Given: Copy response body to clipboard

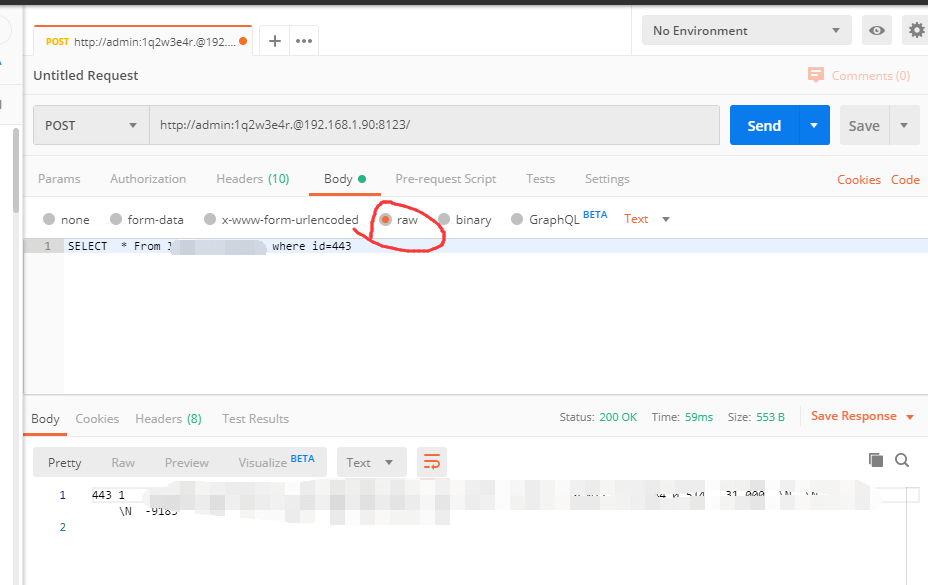Looking at the screenshot, I should pyautogui.click(x=876, y=460).
